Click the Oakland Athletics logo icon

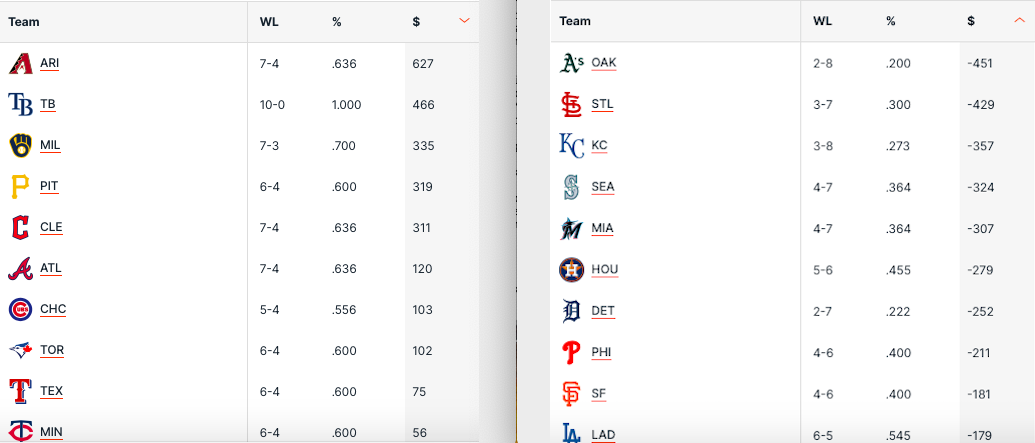pos(571,63)
